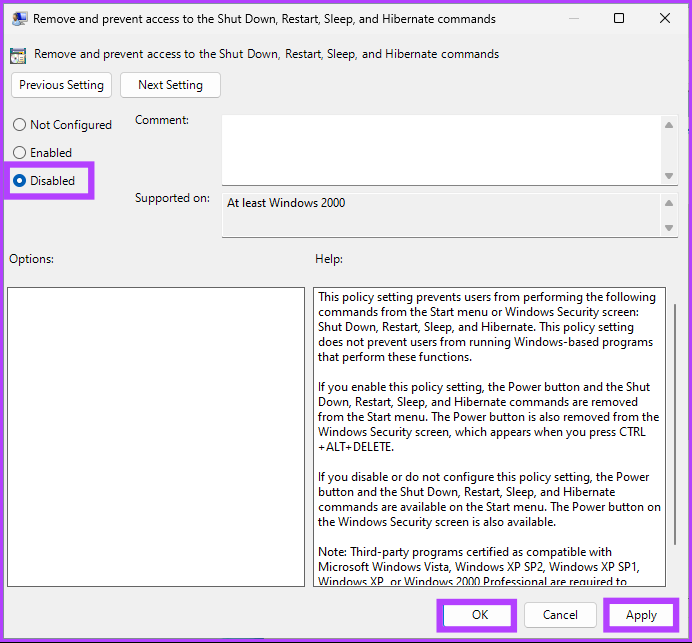Select the Not Configured radio button

[19, 125]
